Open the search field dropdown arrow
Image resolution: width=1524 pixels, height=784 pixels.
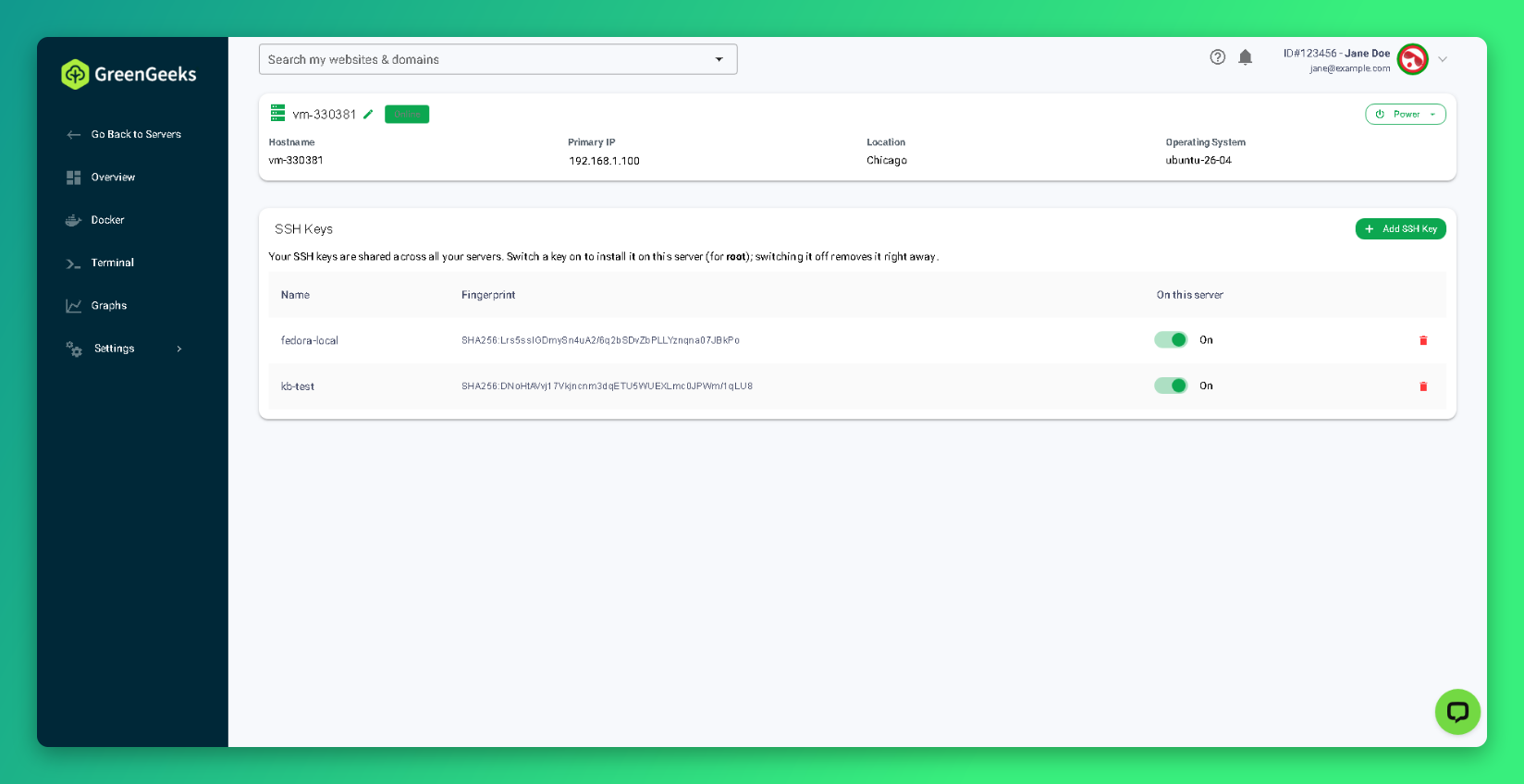click(719, 59)
